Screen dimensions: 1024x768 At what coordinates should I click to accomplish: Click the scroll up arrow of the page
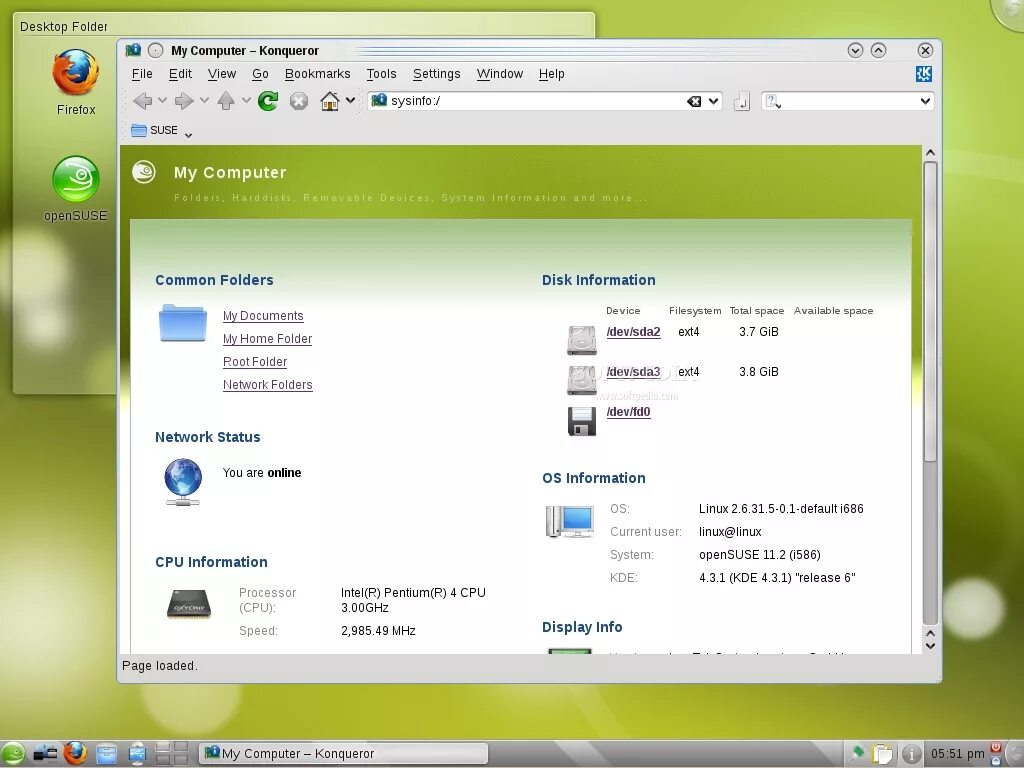(931, 153)
